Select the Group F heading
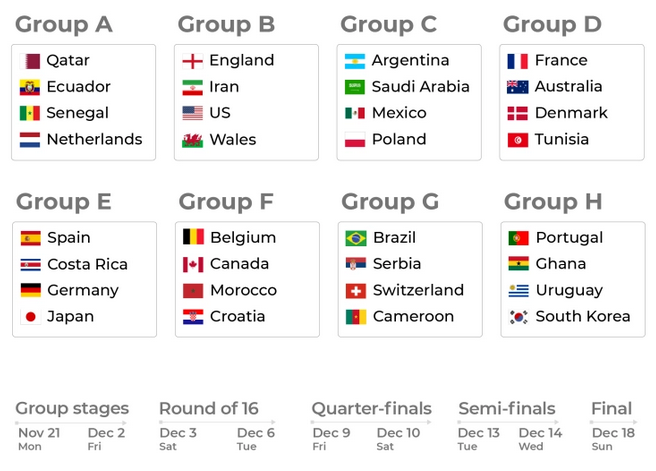The image size is (656, 471). point(225,202)
